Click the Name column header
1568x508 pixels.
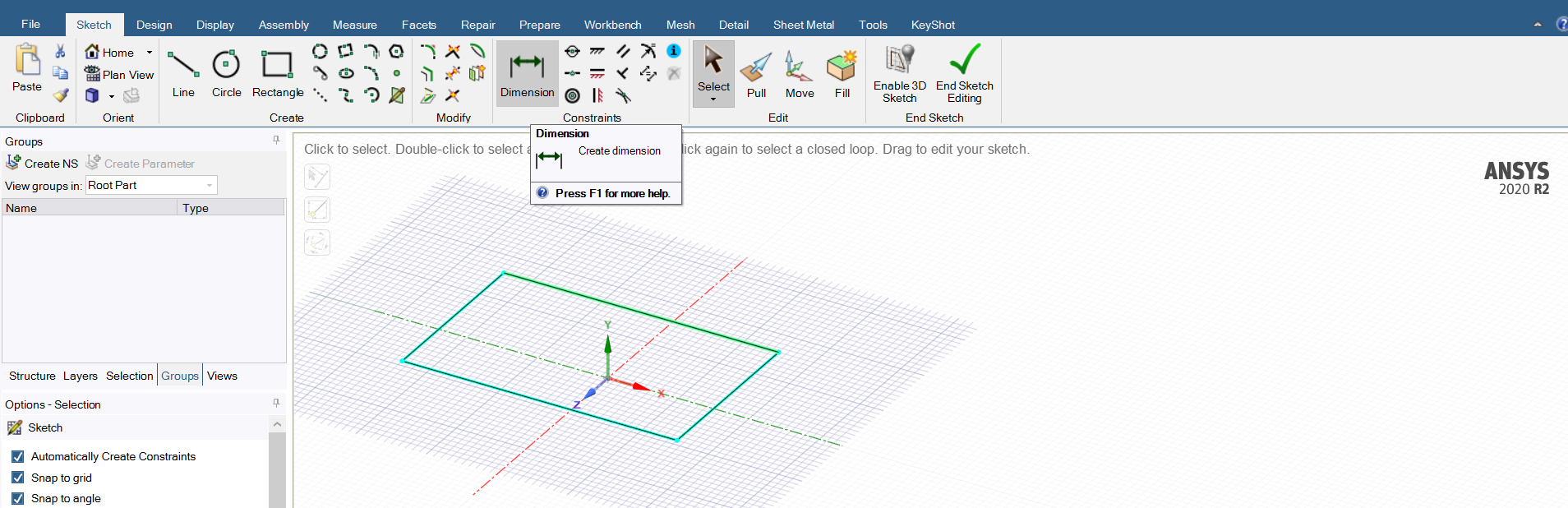pyautogui.click(x=90, y=208)
